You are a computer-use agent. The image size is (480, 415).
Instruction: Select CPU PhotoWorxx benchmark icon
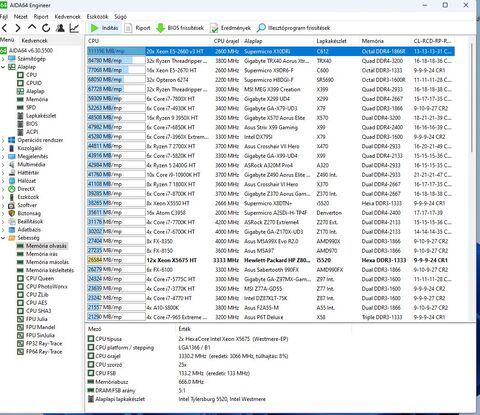[20, 287]
